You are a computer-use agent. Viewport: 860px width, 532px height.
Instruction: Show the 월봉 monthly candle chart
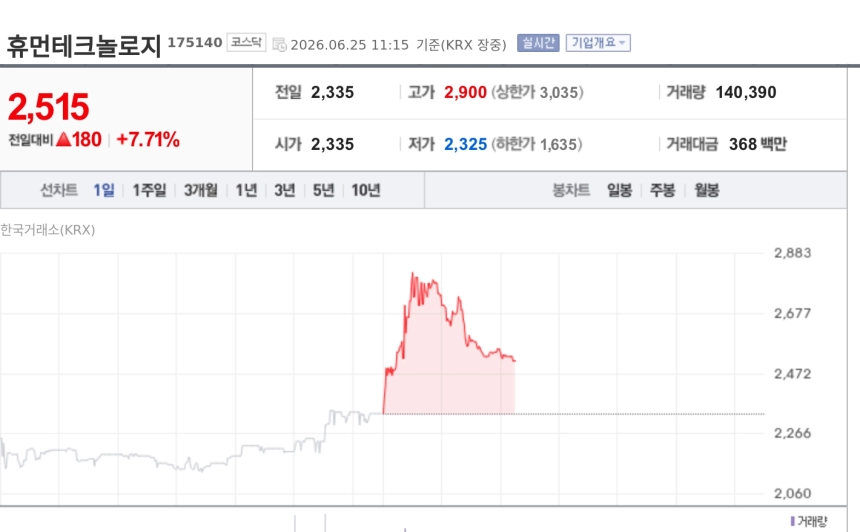706,190
